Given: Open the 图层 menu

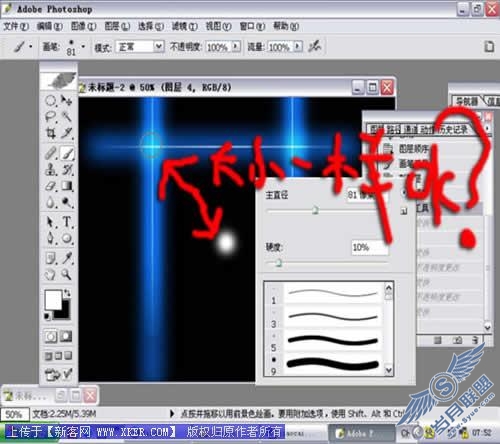Looking at the screenshot, I should pyautogui.click(x=117, y=26).
